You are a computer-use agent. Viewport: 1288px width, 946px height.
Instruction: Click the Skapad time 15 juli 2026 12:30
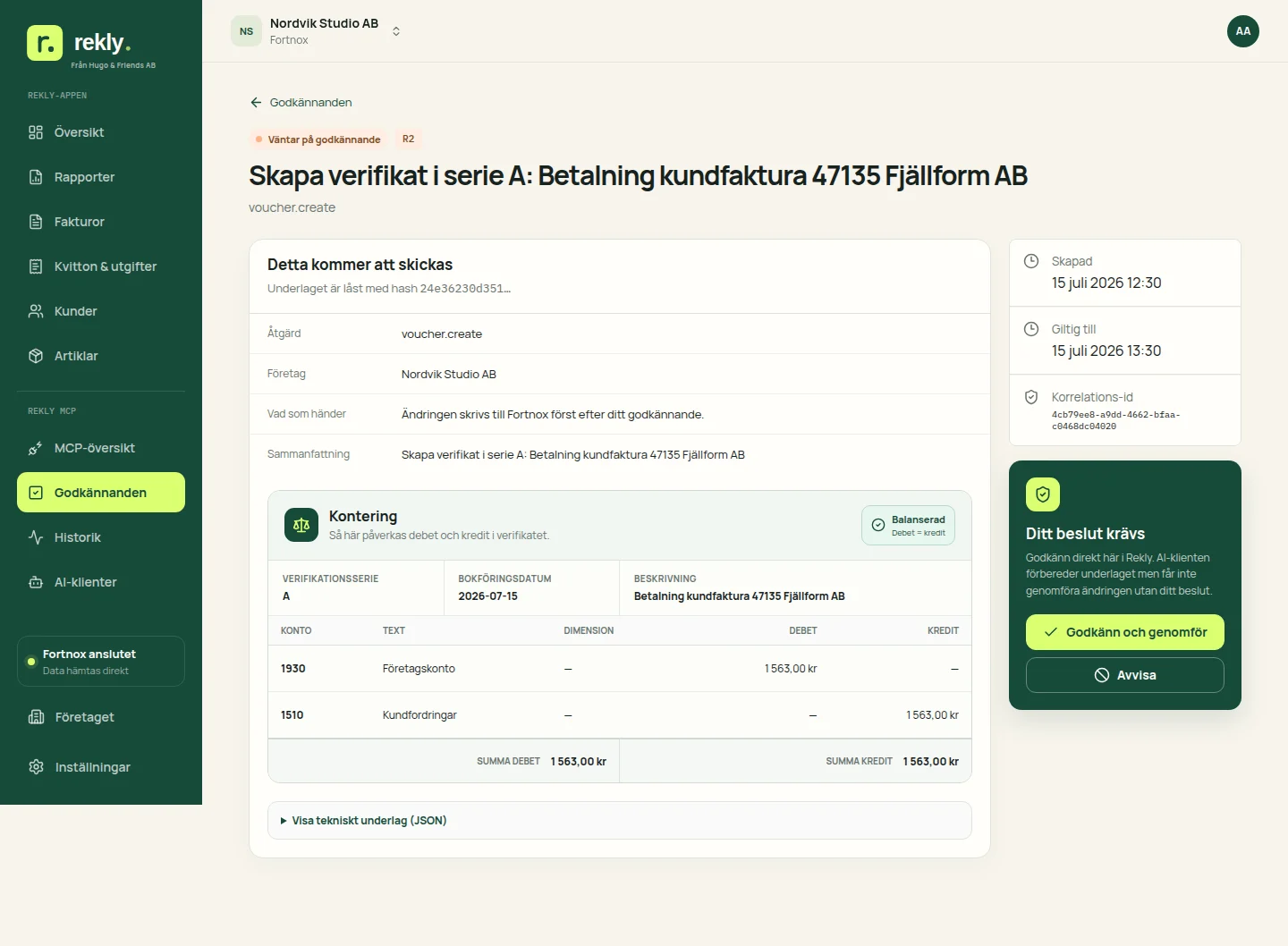pyautogui.click(x=1106, y=283)
